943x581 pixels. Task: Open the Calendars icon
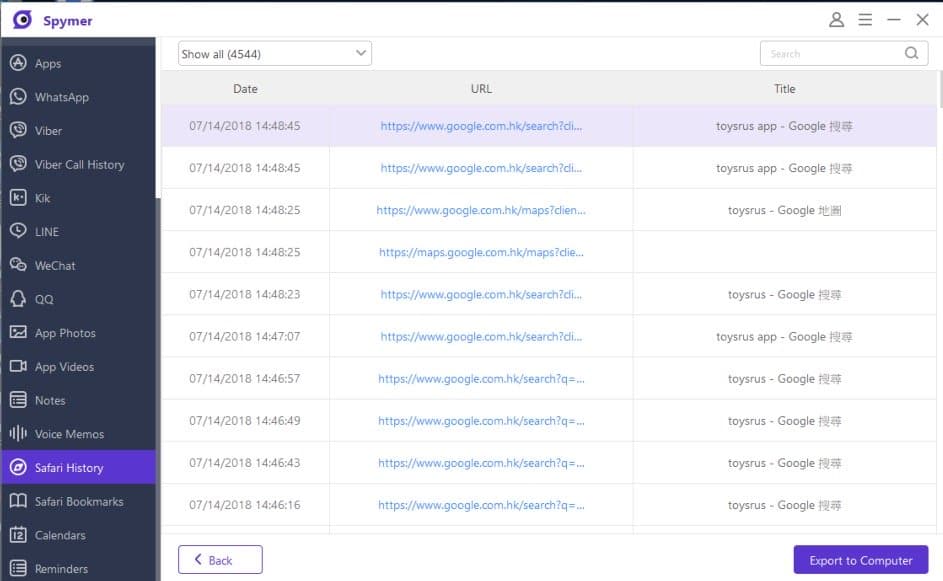coord(18,534)
